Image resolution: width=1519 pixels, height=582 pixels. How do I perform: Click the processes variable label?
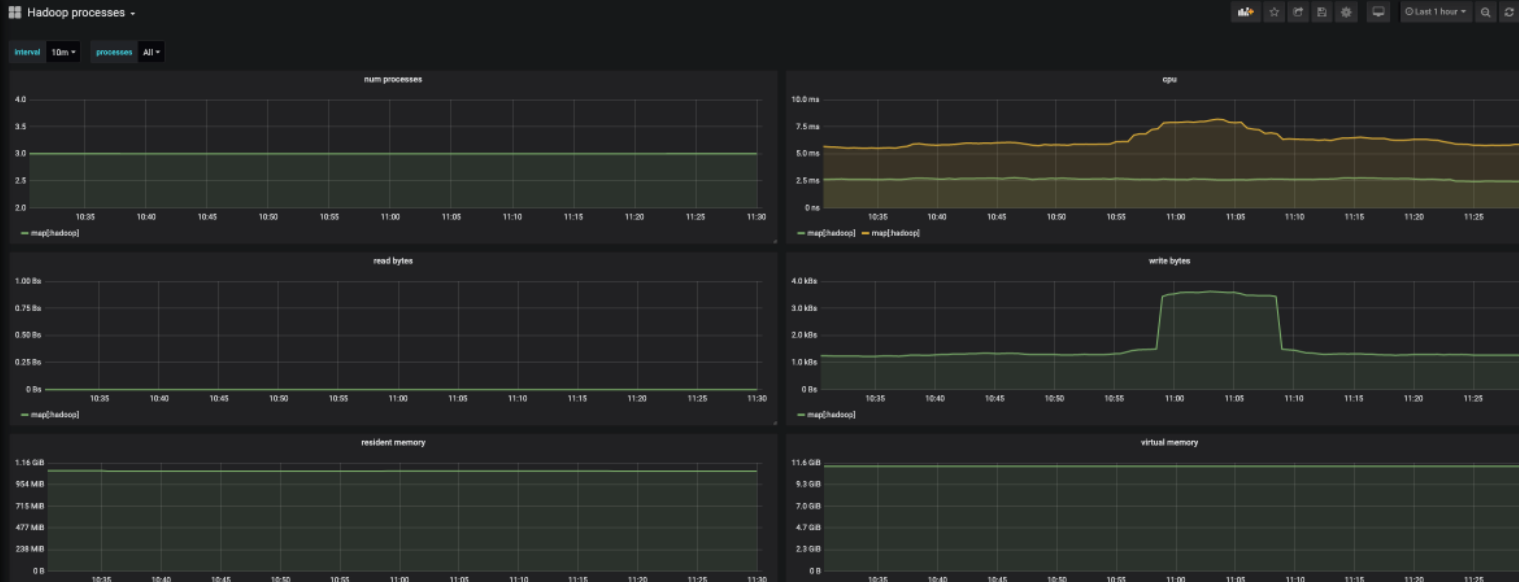coord(114,52)
